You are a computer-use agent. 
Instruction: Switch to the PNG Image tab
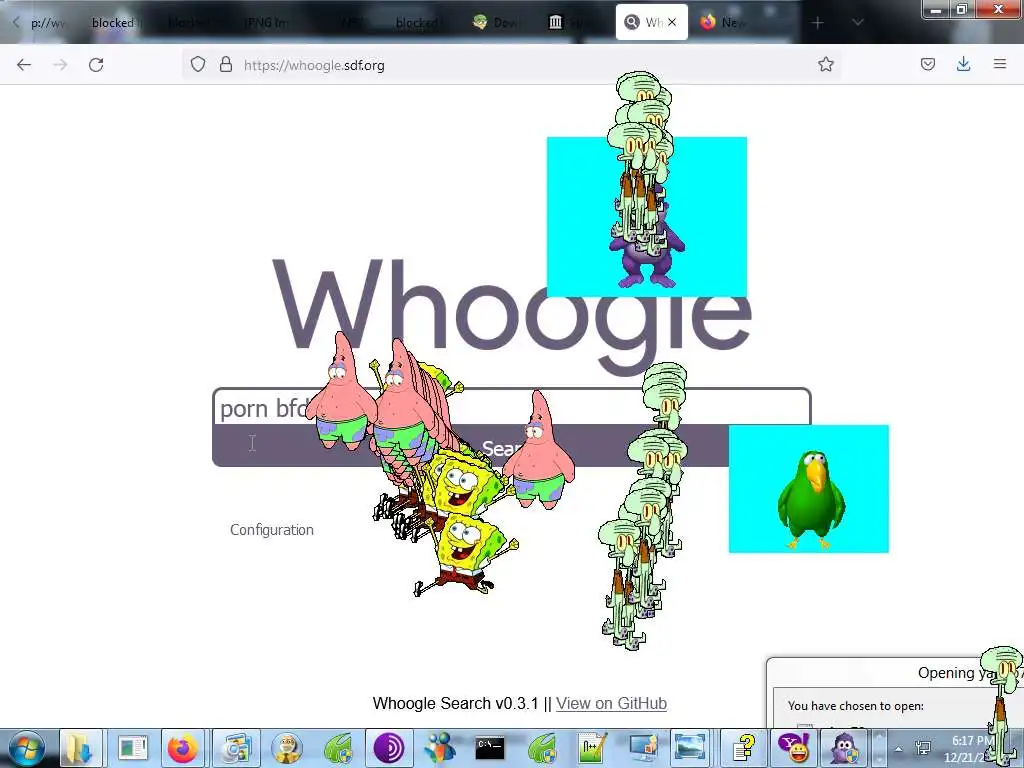point(264,23)
